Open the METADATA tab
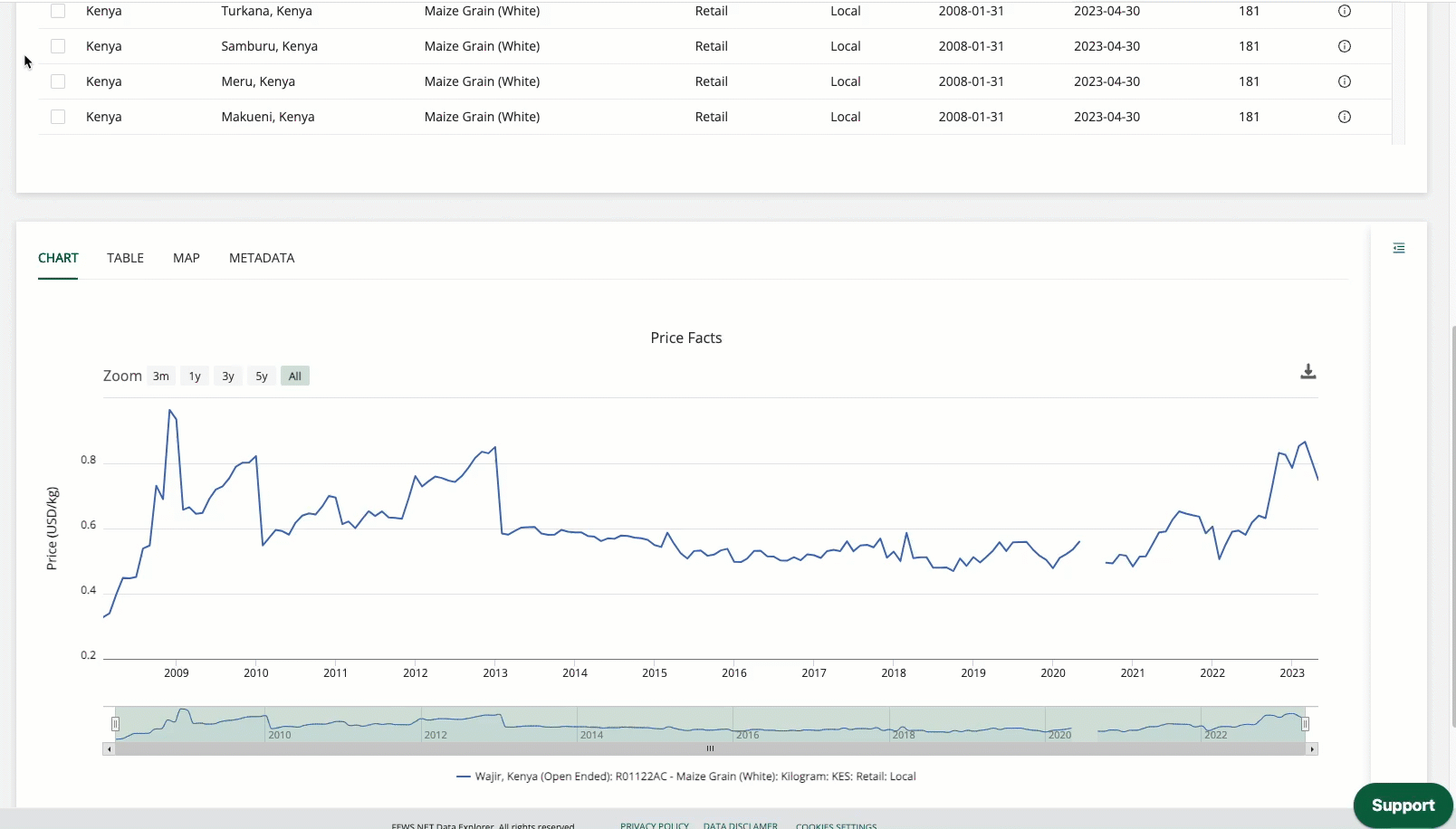The image size is (1456, 829). pyautogui.click(x=262, y=258)
